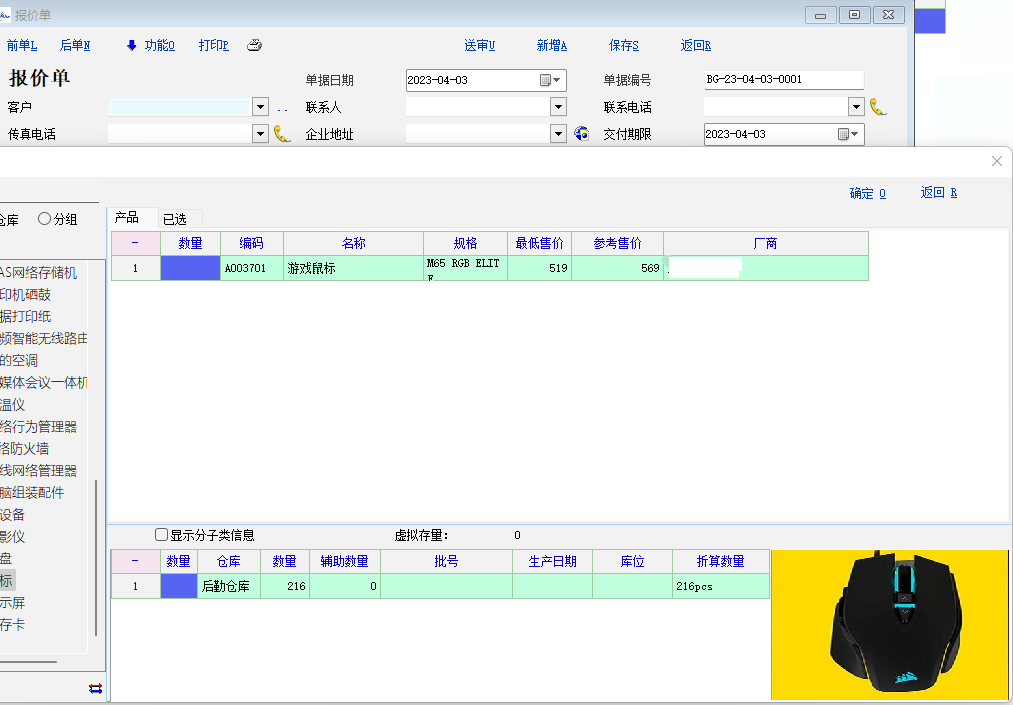
Task: Close the product selection dialog with X
Action: [996, 161]
